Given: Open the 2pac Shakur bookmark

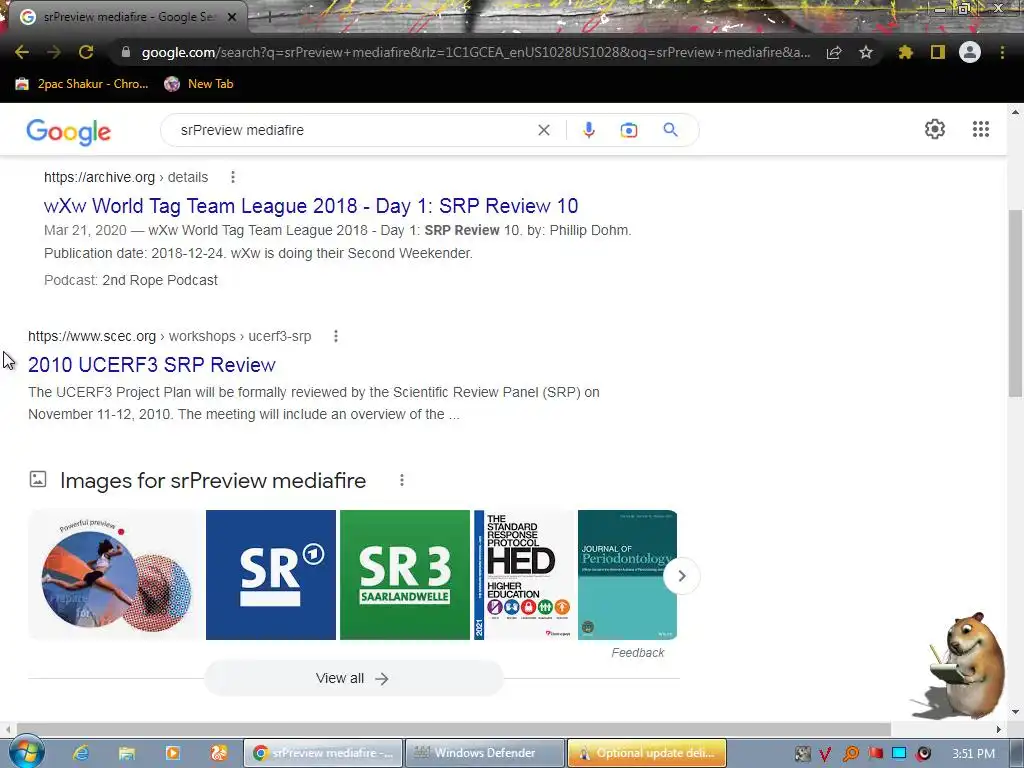Looking at the screenshot, I should coord(82,84).
